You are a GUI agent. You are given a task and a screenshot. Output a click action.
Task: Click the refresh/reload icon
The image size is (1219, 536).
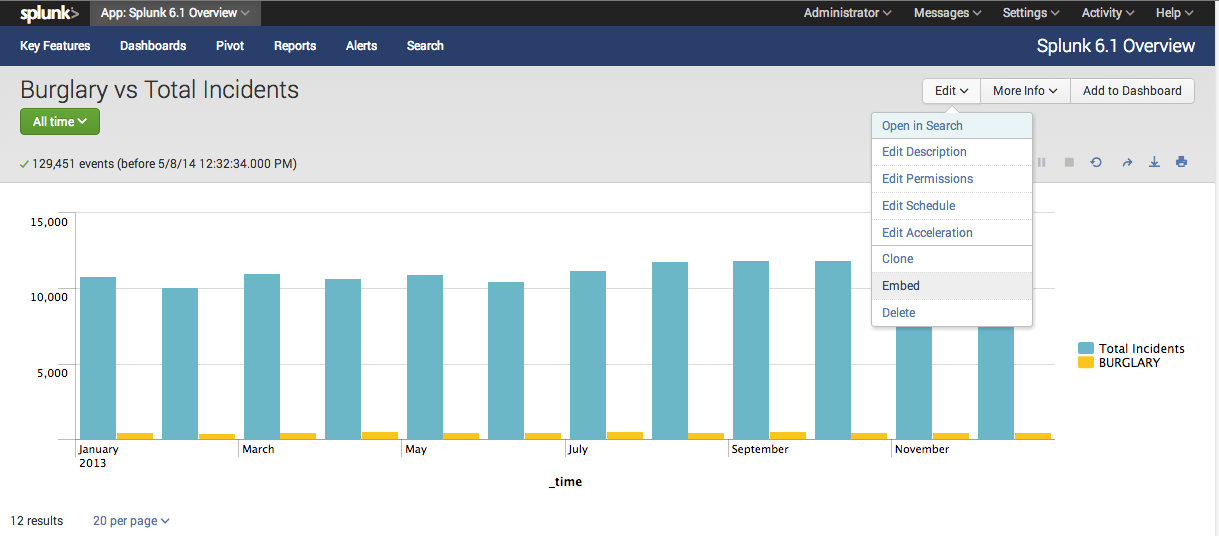click(1096, 162)
